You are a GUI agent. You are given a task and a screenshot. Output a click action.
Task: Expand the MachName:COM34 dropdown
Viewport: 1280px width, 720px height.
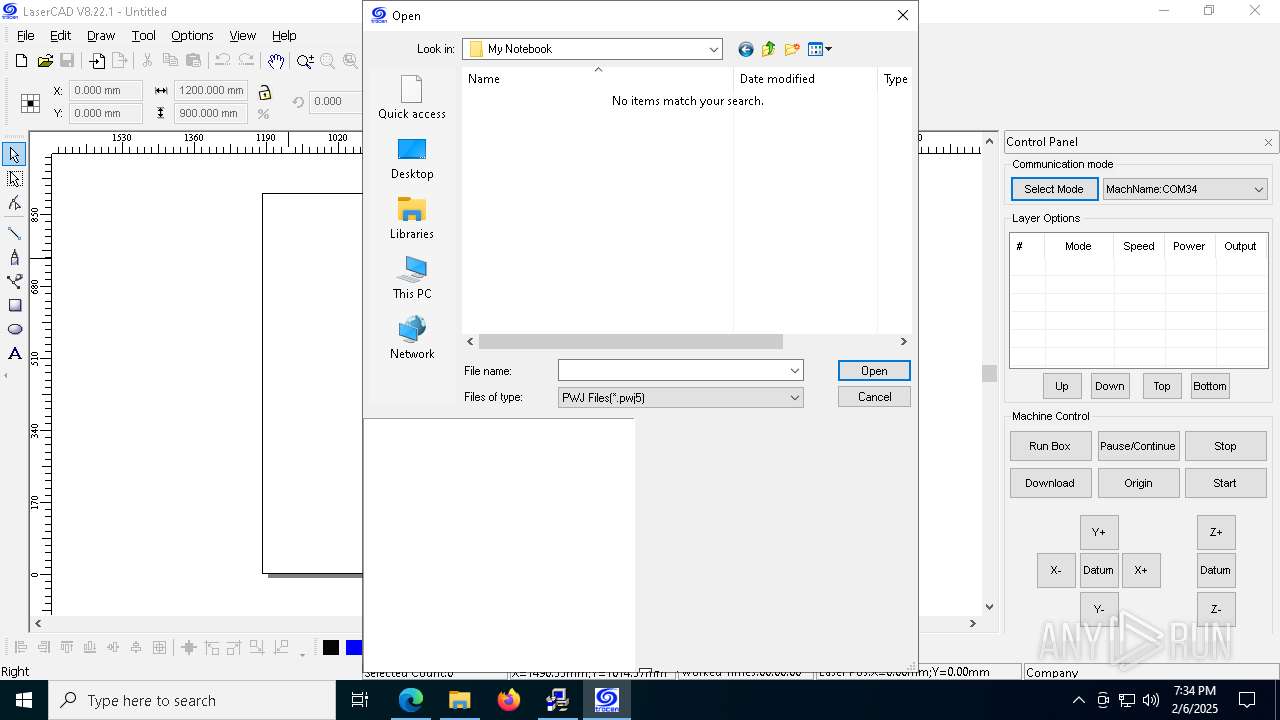(x=1258, y=189)
